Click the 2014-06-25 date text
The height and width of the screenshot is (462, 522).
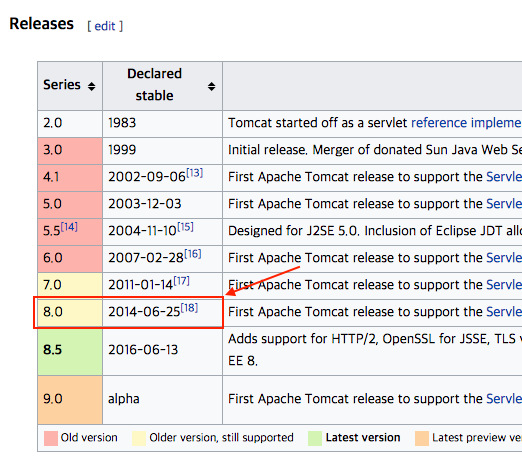click(144, 312)
